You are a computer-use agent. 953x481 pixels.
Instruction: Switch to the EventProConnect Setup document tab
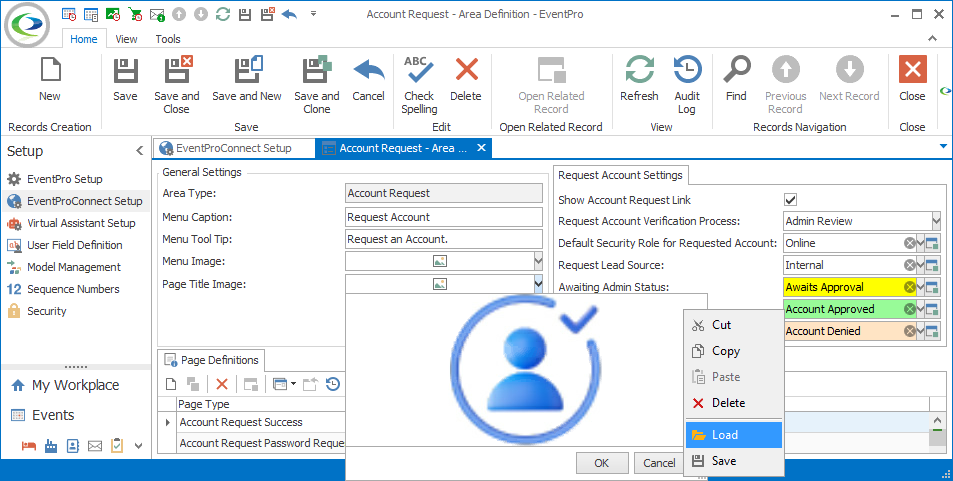click(233, 148)
